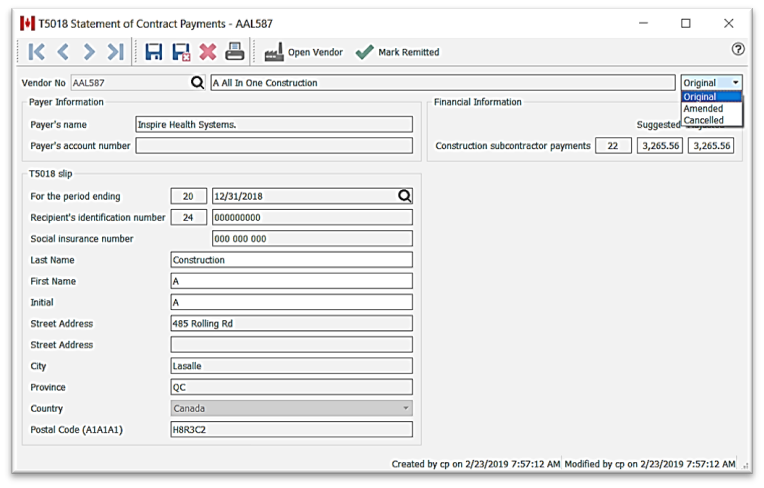Go to the first record
This screenshot has height=488, width=764.
[x=37, y=52]
